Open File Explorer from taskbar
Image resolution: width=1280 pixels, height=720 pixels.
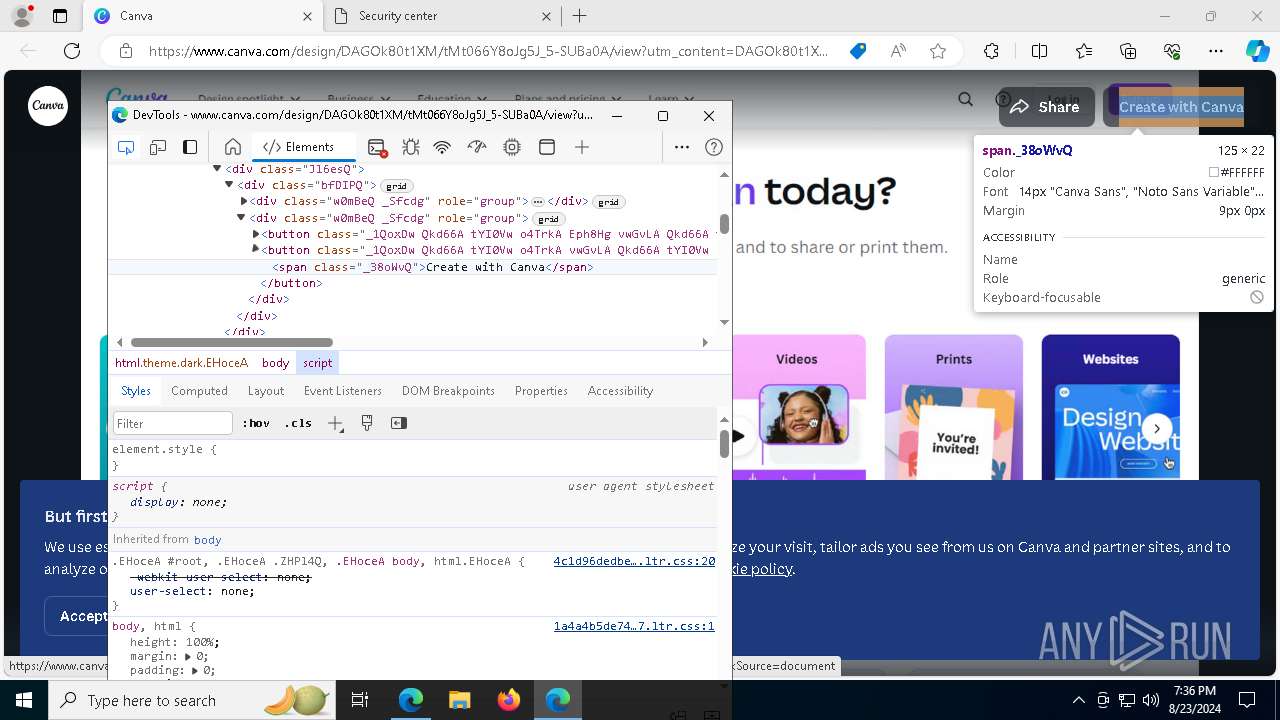tap(460, 700)
